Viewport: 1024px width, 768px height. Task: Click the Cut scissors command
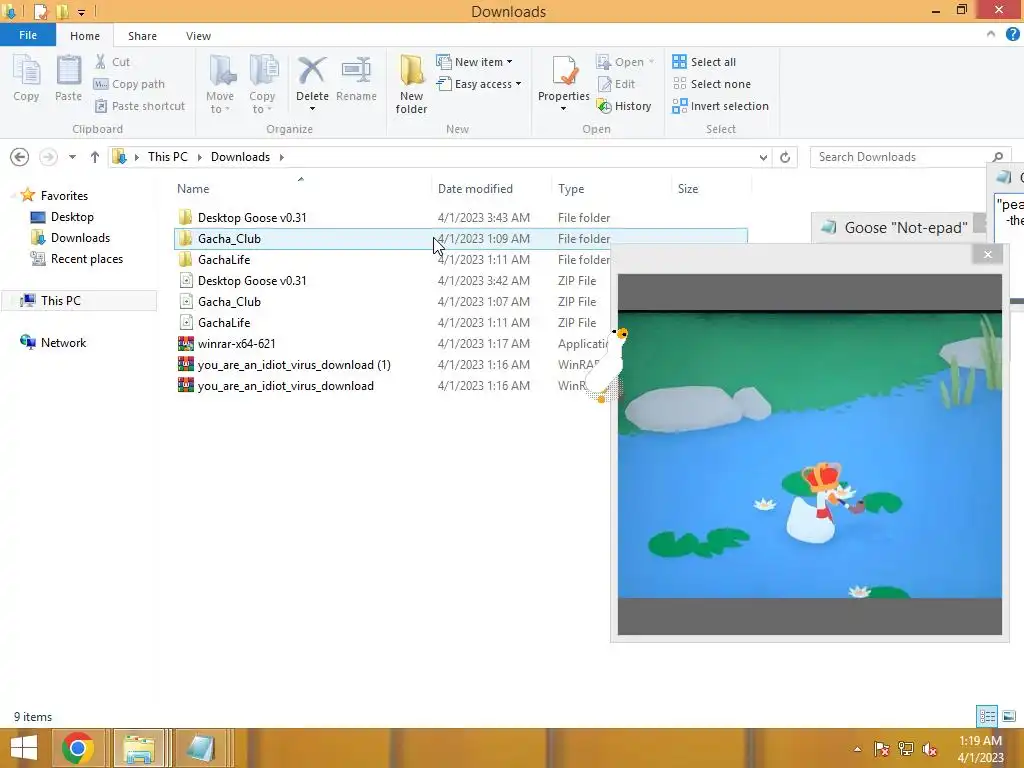point(112,62)
